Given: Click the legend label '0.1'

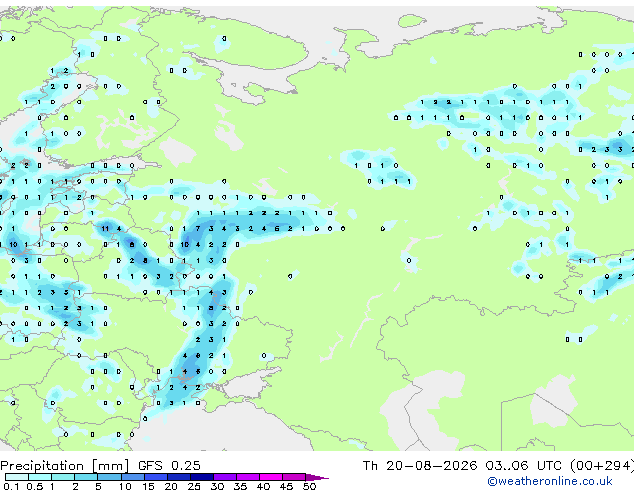Looking at the screenshot, I should (x=11, y=486).
